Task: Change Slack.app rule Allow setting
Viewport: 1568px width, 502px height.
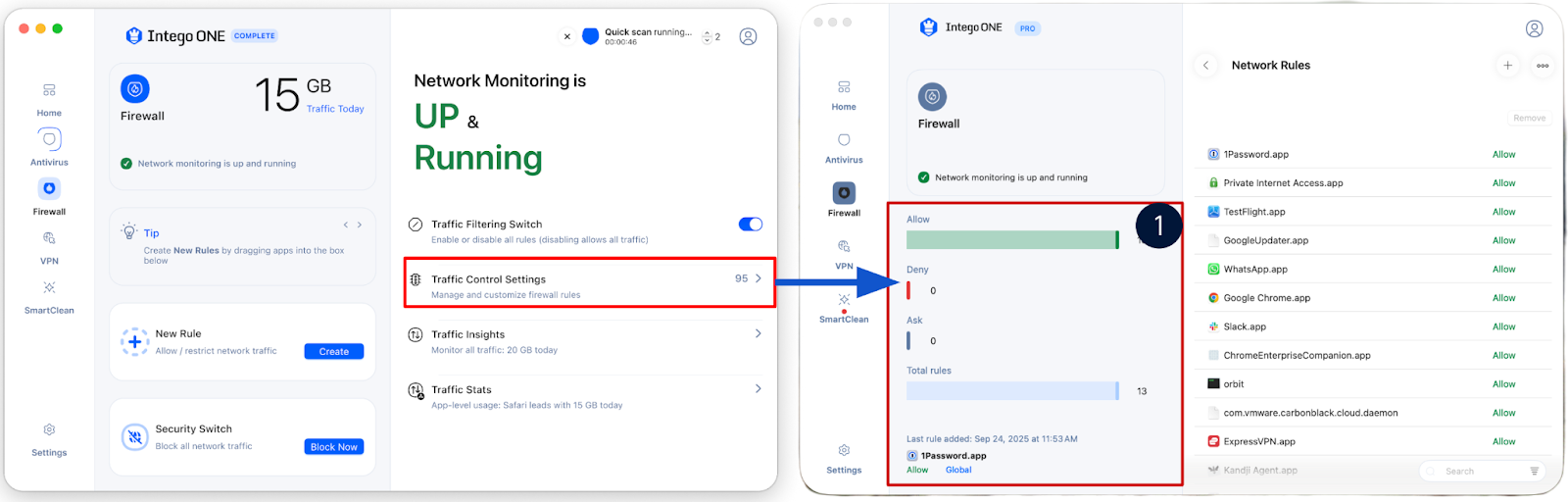Action: [x=1504, y=326]
